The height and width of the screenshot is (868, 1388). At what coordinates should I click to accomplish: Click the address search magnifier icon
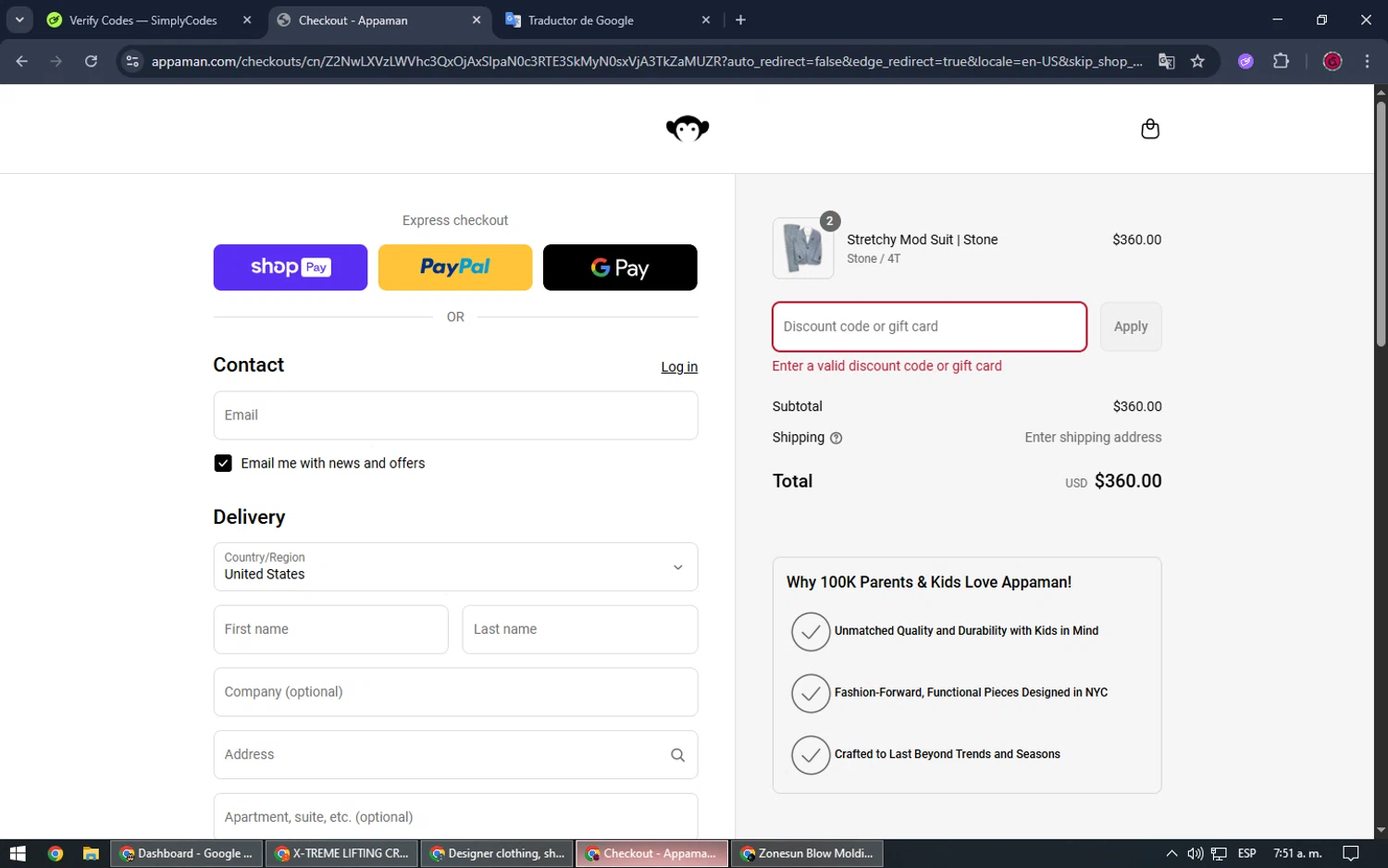click(x=677, y=755)
